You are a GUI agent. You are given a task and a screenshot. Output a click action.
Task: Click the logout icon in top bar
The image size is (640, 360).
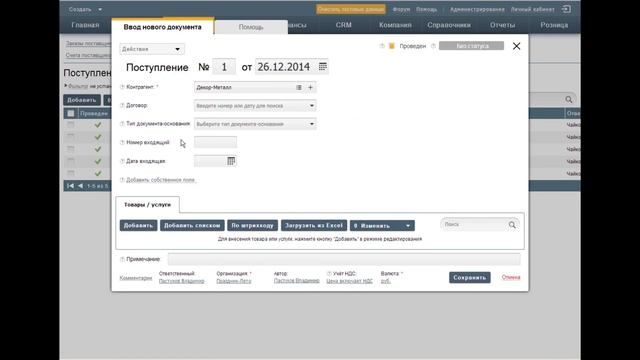point(566,9)
